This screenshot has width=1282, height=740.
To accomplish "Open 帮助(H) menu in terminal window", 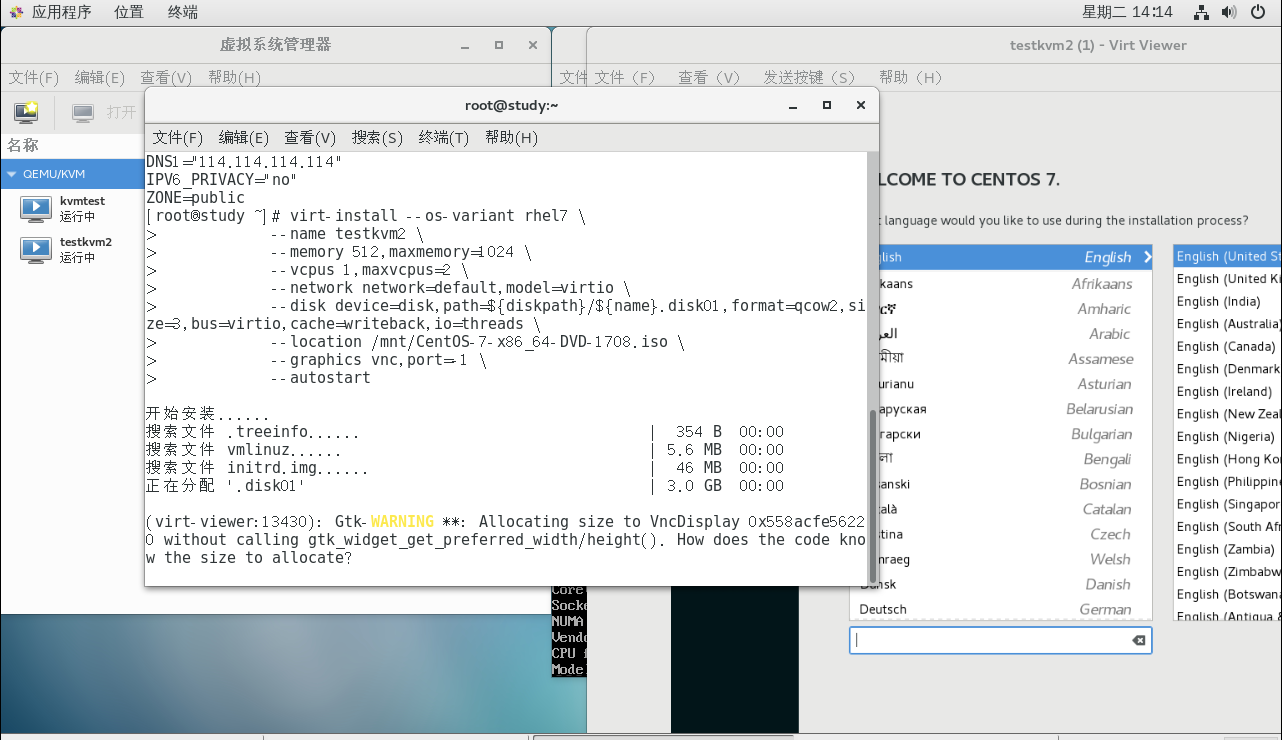I will point(511,137).
